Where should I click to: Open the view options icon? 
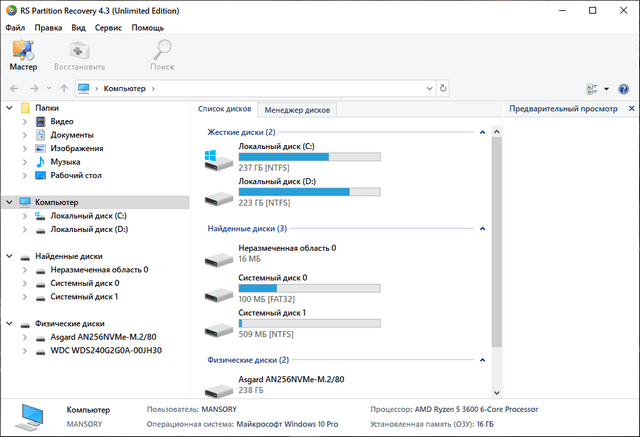[x=592, y=89]
